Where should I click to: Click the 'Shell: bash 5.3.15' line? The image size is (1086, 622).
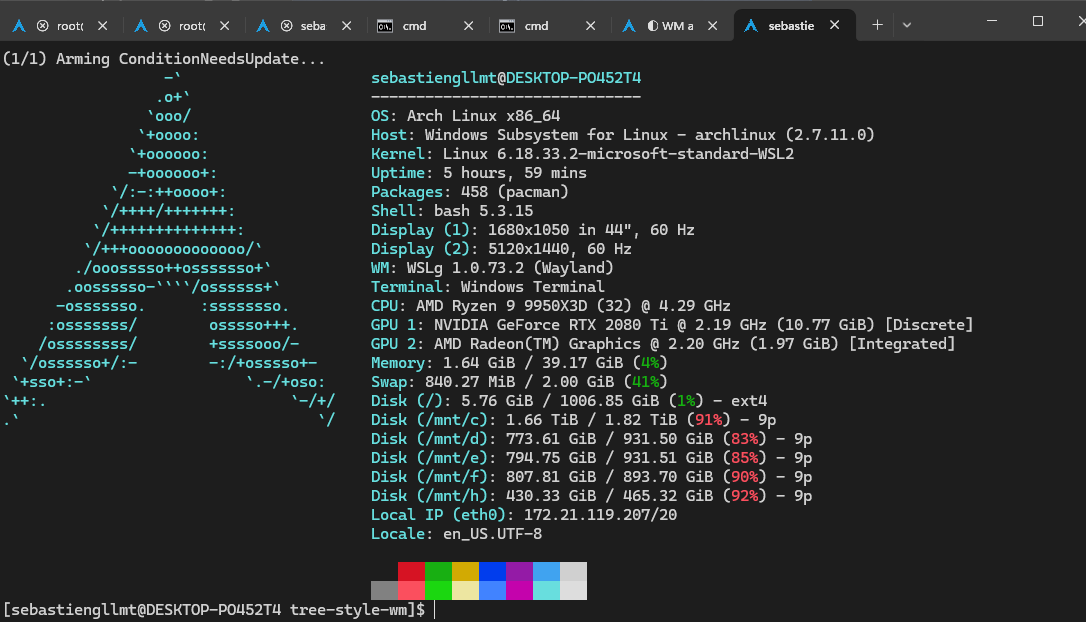[x=452, y=211]
